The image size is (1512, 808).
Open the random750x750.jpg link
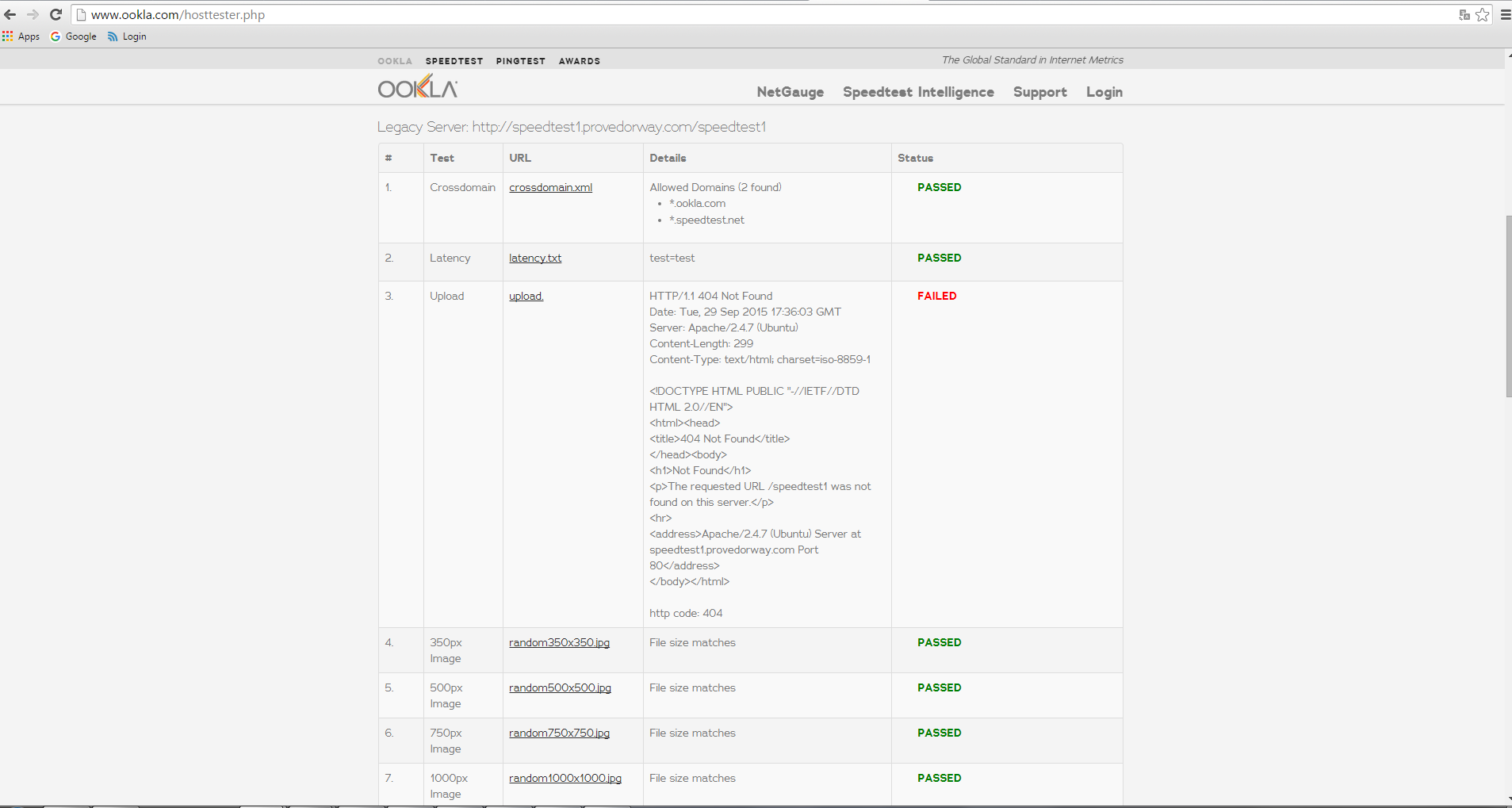560,733
